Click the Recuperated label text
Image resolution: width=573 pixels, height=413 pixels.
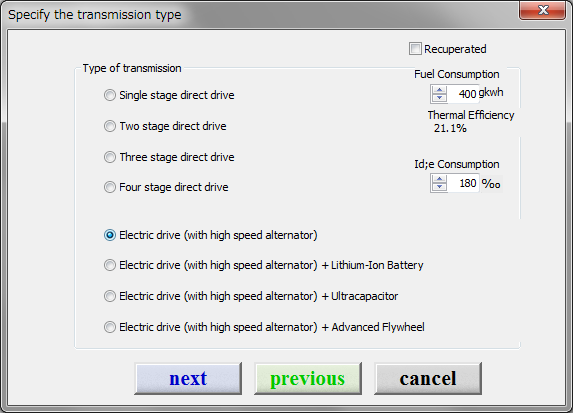[455, 49]
